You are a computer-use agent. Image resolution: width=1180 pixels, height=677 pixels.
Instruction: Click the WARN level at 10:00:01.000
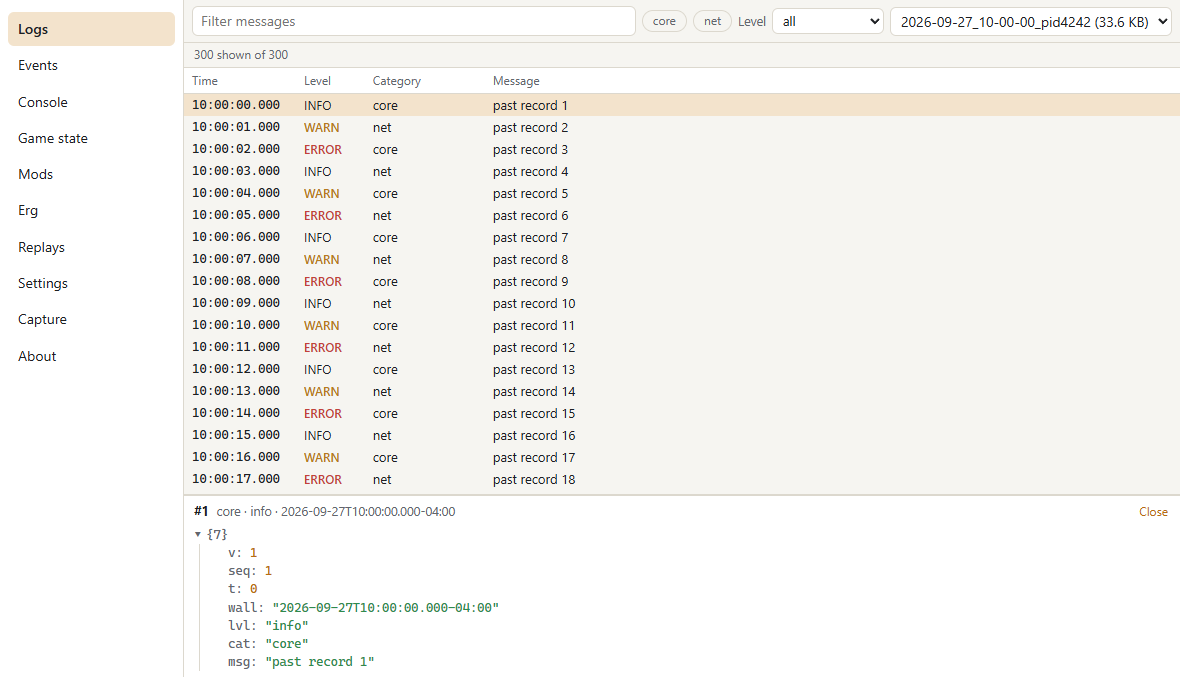coord(321,127)
